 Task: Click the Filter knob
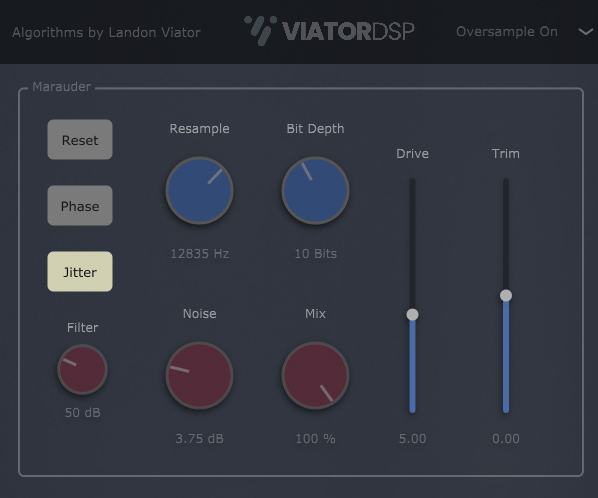click(82, 369)
